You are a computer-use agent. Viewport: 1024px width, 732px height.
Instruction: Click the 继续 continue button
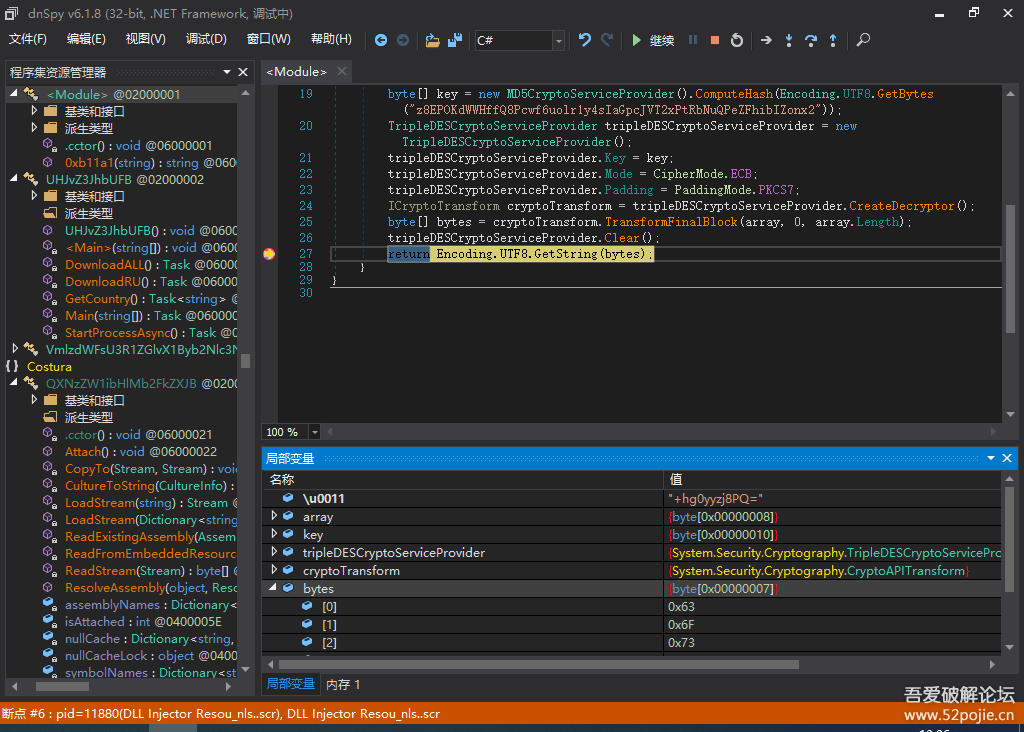click(x=652, y=40)
